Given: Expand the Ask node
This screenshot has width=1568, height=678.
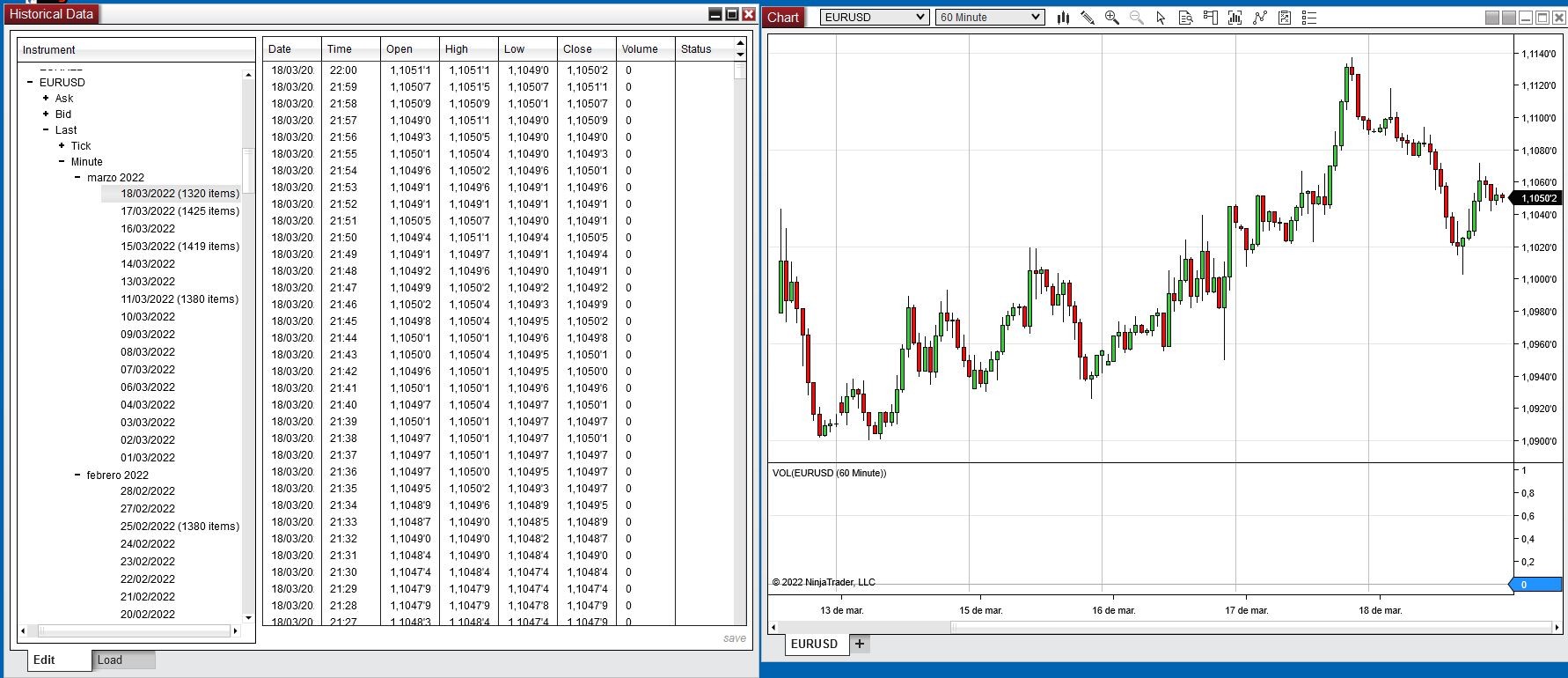Looking at the screenshot, I should point(46,99).
